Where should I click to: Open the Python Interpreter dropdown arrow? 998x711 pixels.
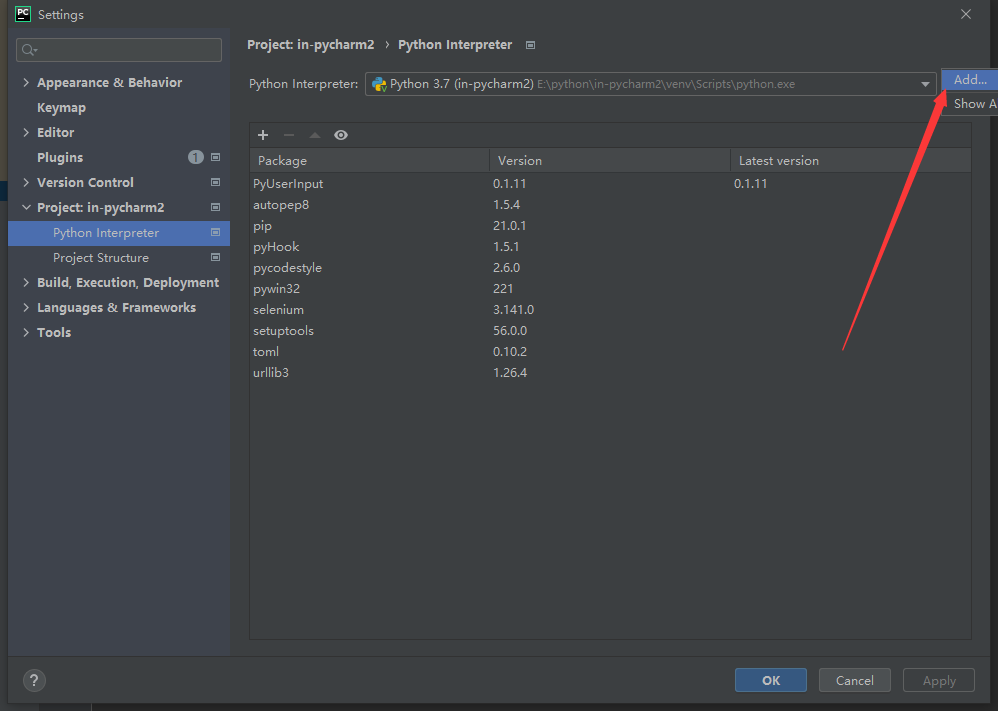click(925, 84)
